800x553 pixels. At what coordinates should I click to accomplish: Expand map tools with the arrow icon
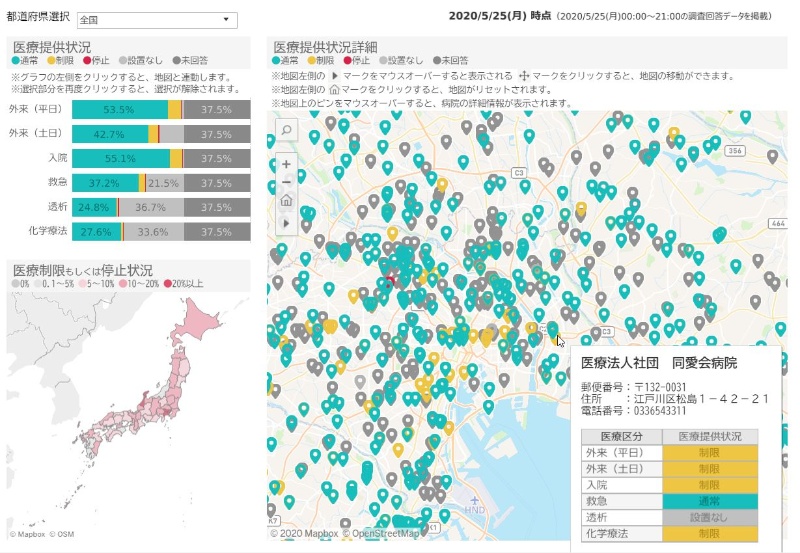pyautogui.click(x=286, y=222)
